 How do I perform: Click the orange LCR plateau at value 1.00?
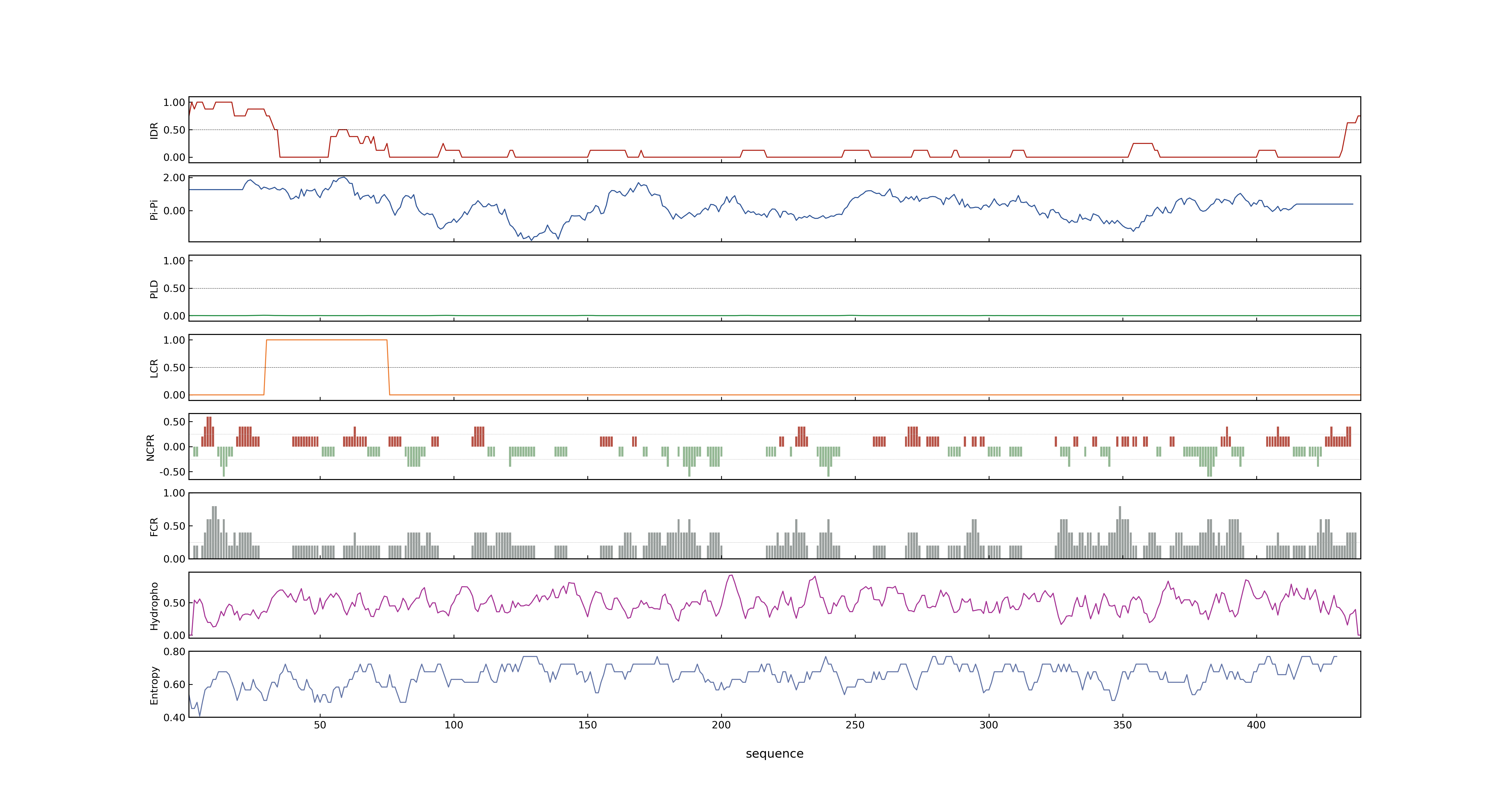[x=327, y=340]
